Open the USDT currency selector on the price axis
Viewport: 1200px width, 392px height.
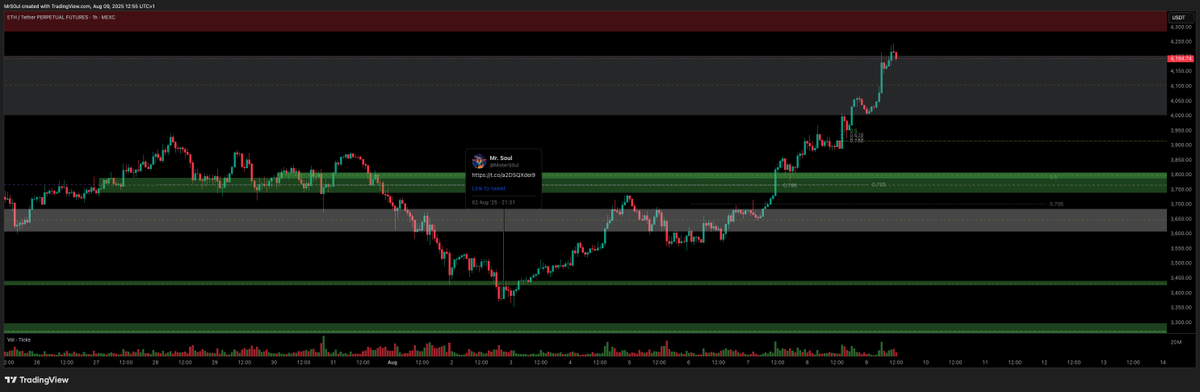coord(1178,17)
